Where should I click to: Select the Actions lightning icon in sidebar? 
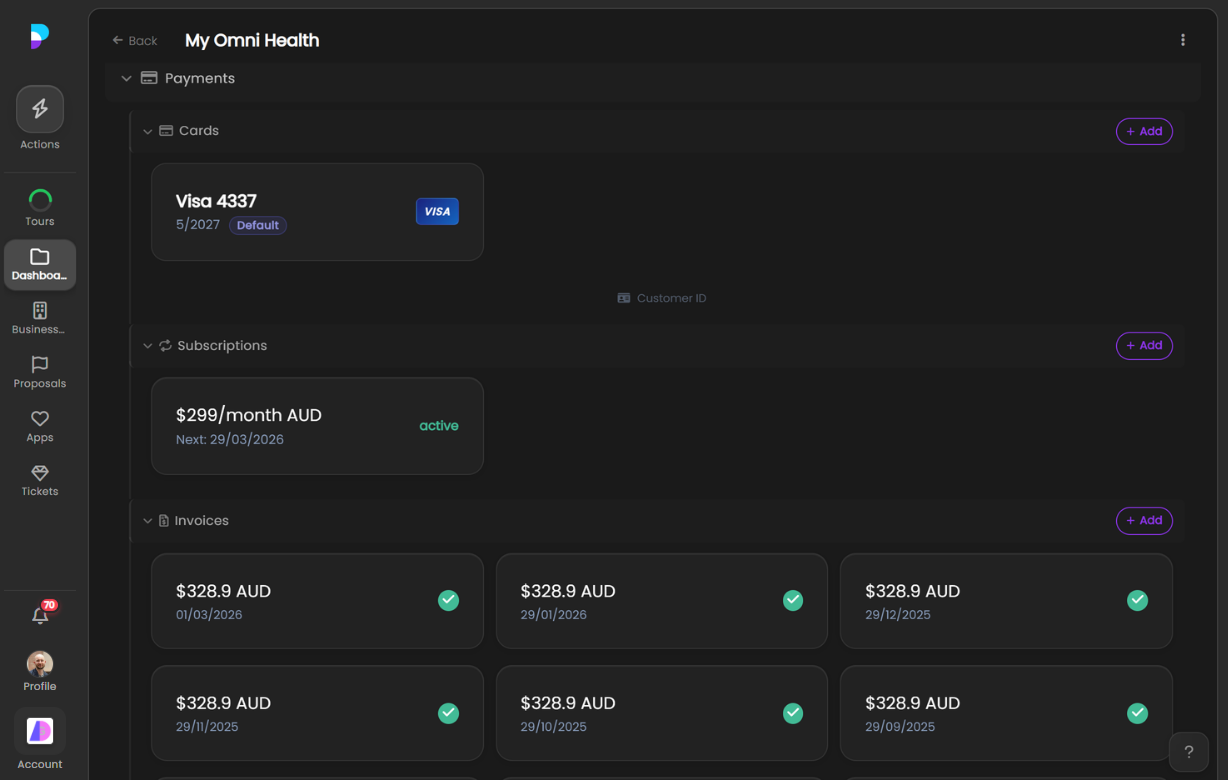39,108
